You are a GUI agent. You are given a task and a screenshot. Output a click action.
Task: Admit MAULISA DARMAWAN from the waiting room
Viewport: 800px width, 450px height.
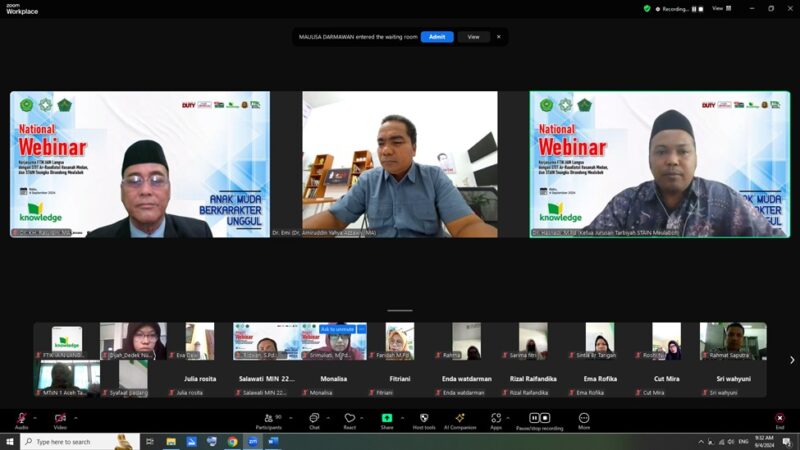click(x=436, y=37)
